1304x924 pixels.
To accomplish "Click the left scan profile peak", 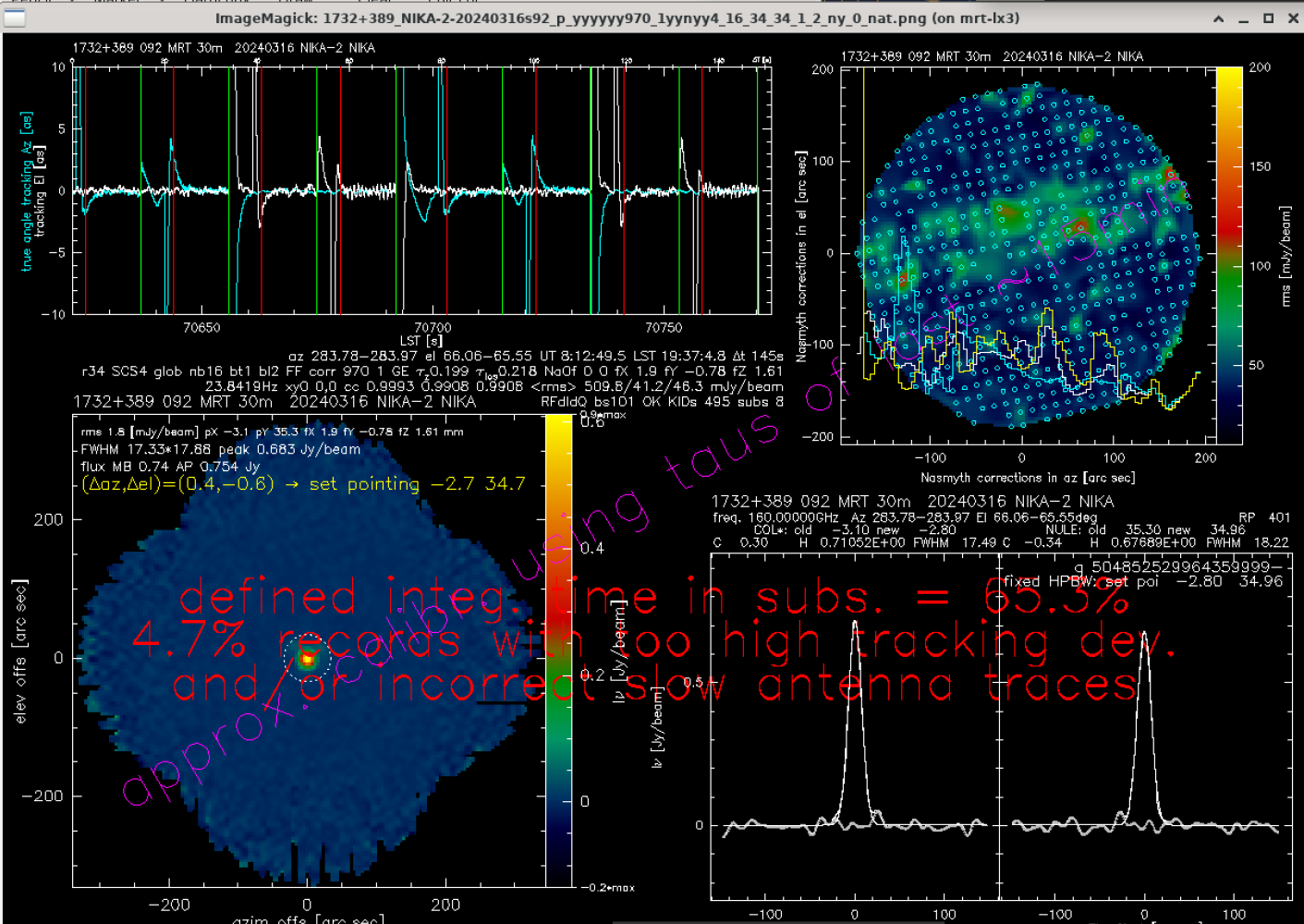I will (855, 628).
